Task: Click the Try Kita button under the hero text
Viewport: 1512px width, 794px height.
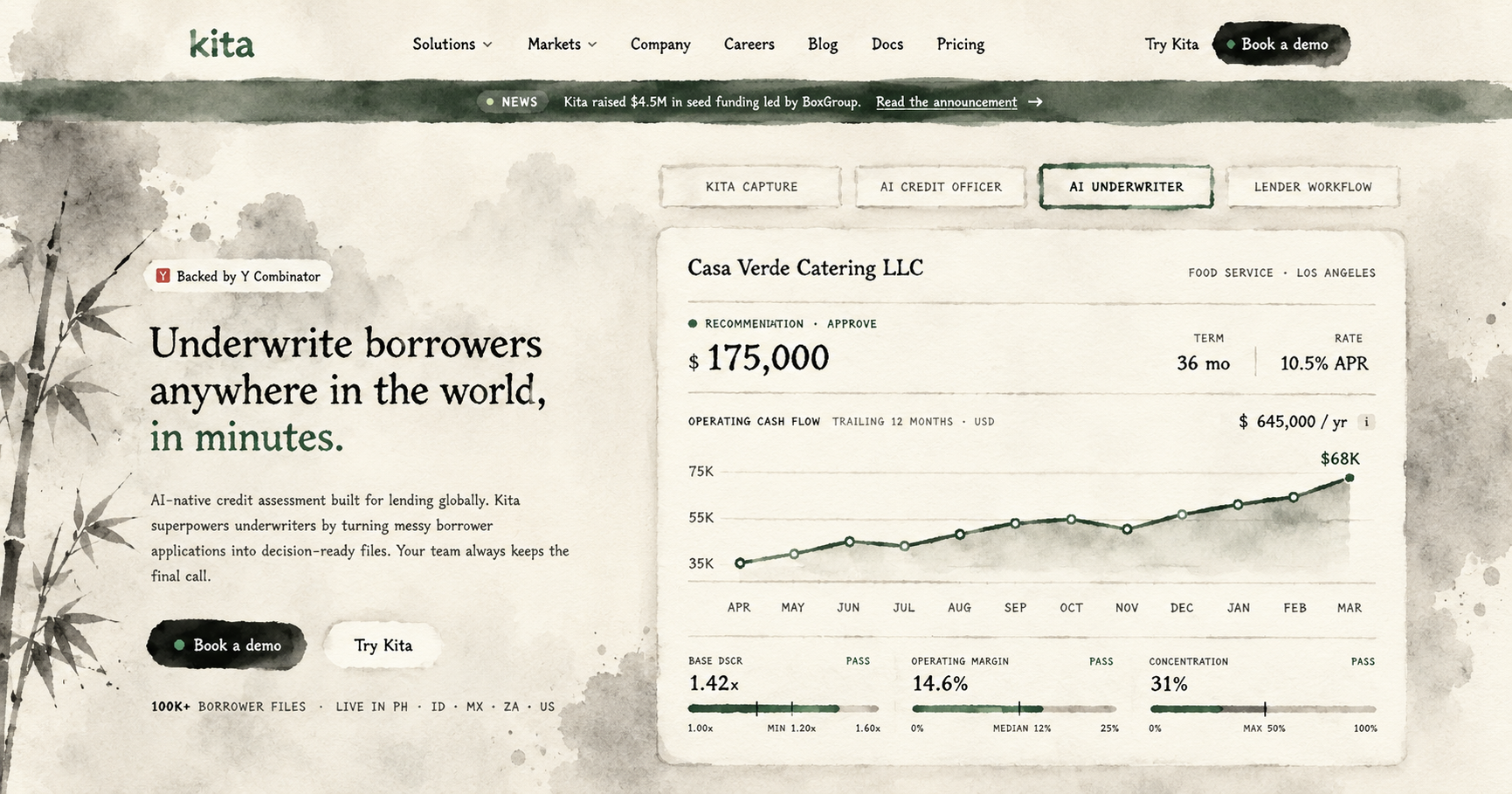Action: (x=383, y=646)
